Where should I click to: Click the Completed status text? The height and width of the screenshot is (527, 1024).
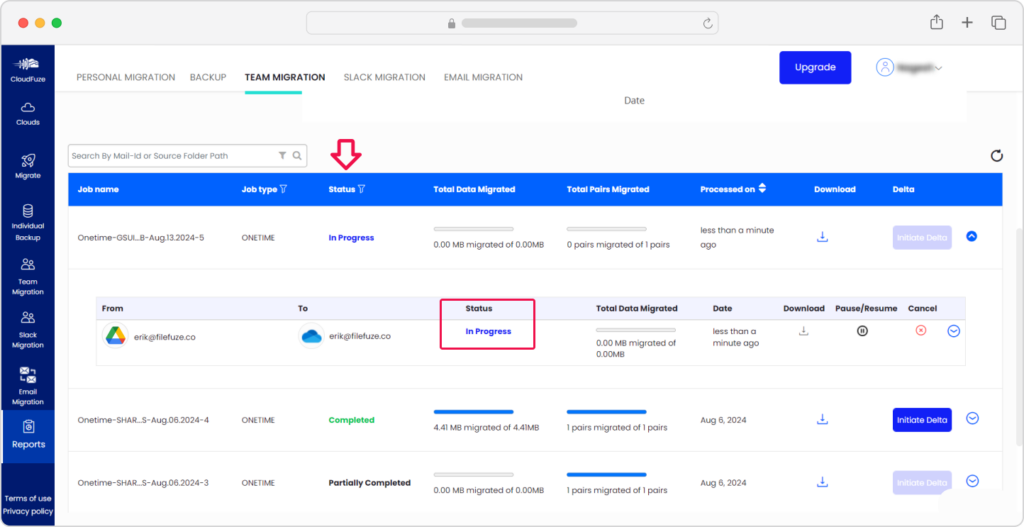pyautogui.click(x=351, y=419)
